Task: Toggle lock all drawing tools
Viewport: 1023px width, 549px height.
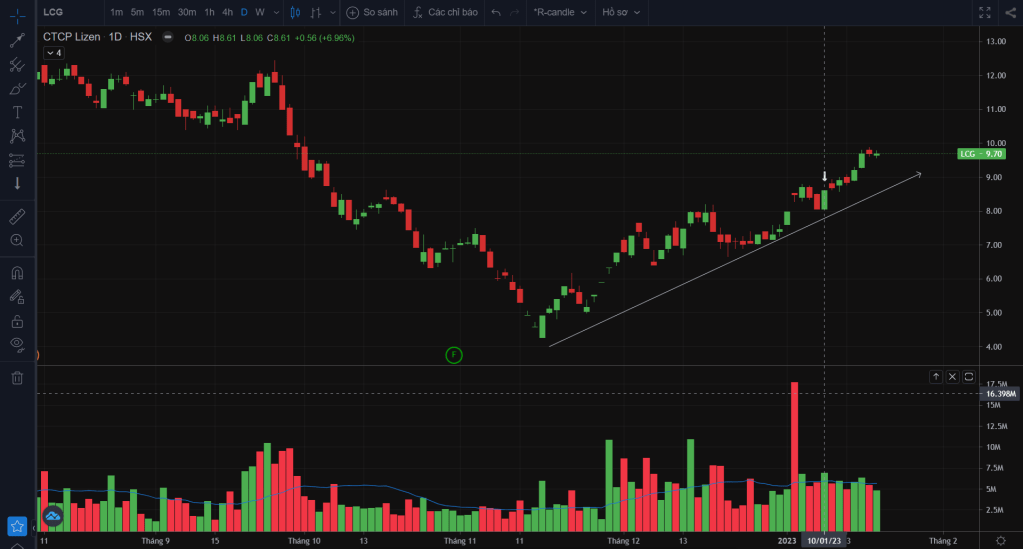Action: click(17, 321)
